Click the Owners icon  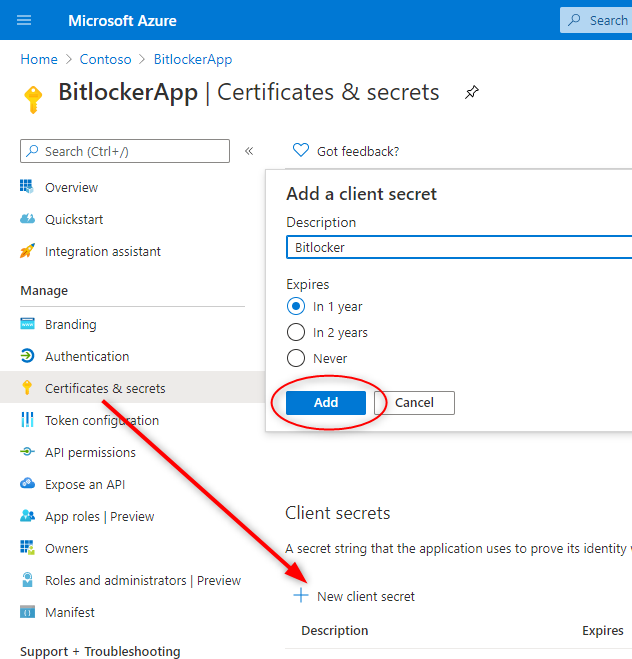pos(27,548)
